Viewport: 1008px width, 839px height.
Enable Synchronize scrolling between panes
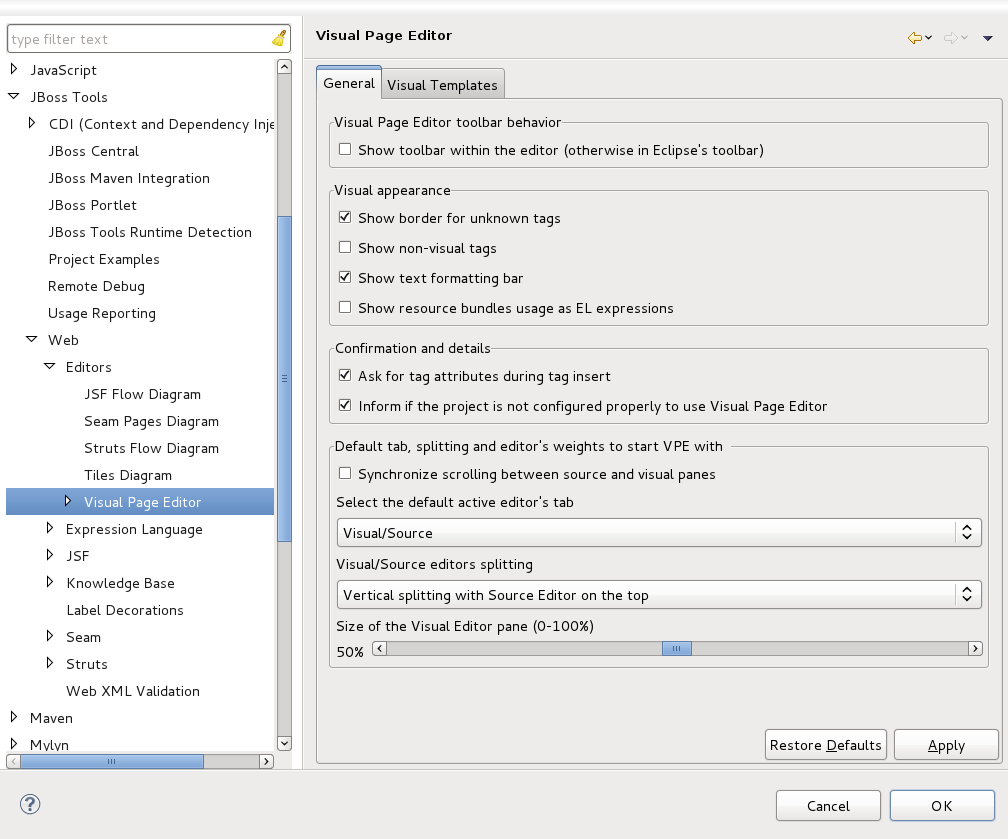[x=345, y=473]
